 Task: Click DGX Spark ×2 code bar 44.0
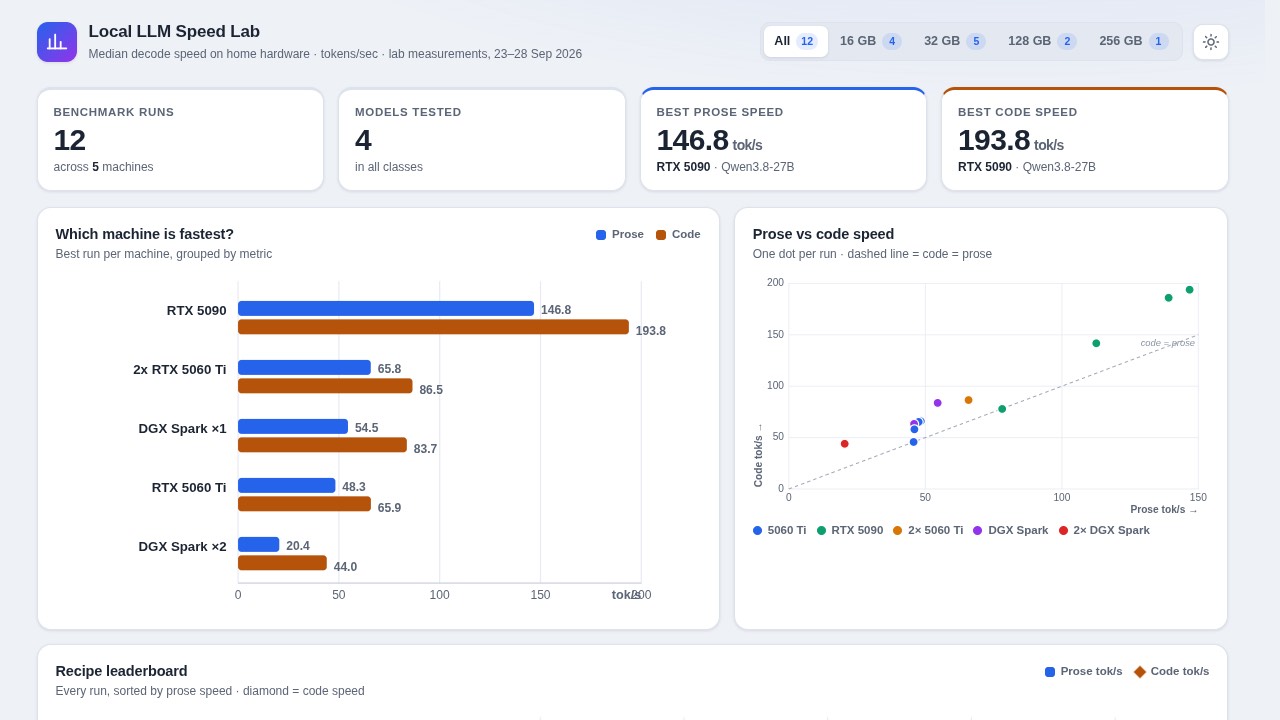(x=282, y=563)
